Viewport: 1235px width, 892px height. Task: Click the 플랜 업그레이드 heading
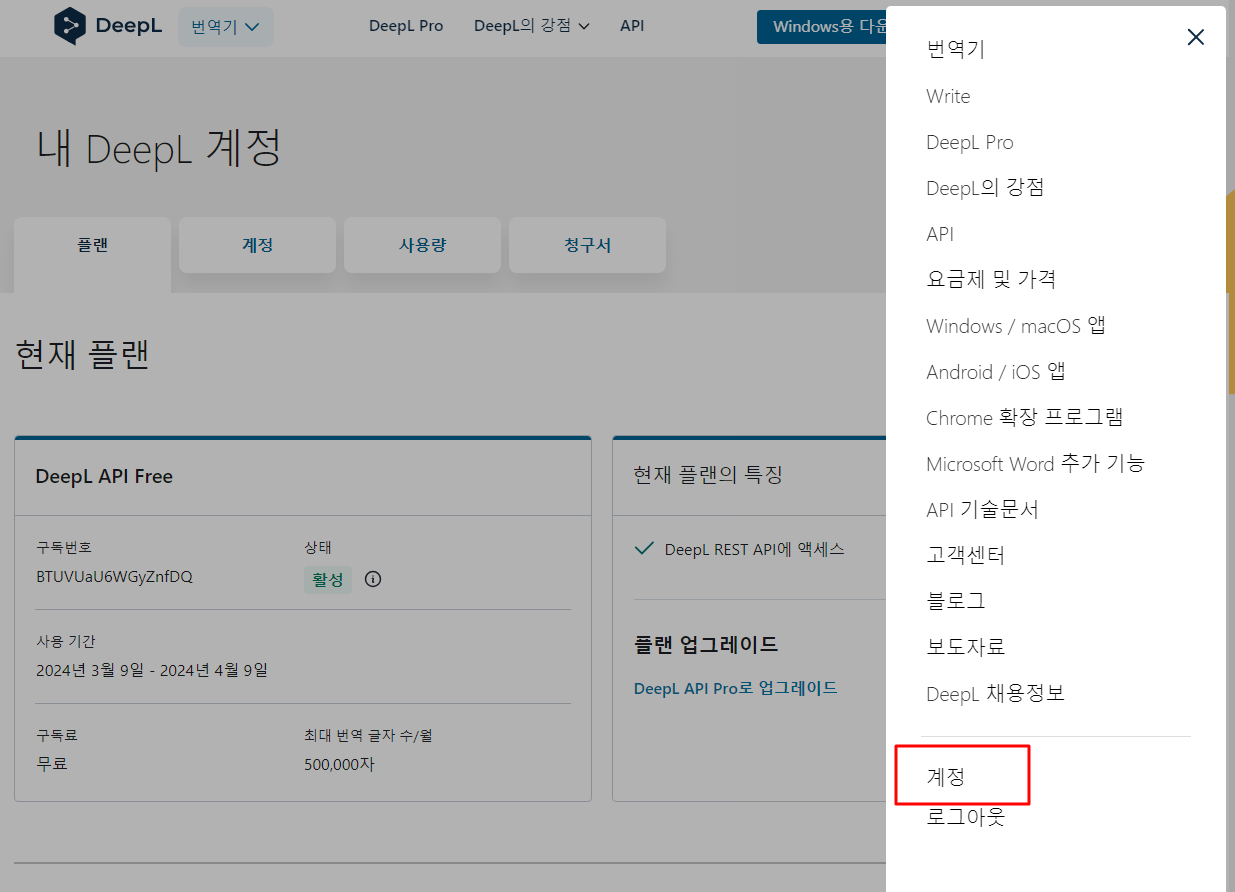point(706,643)
